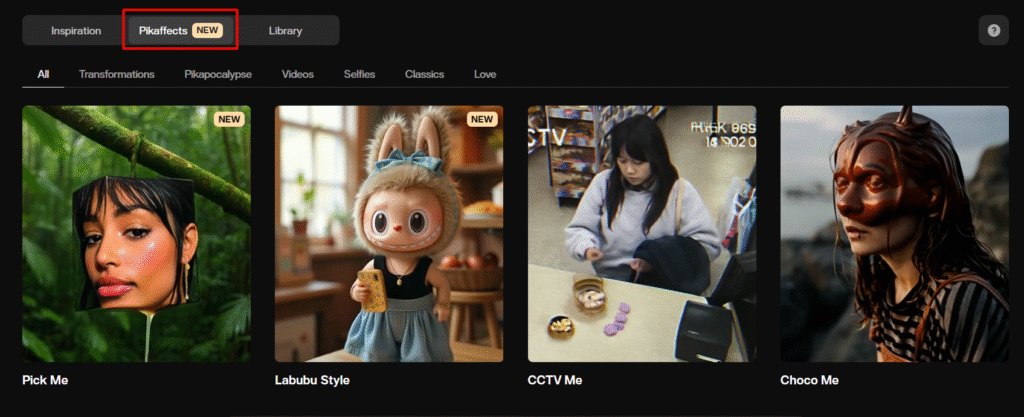This screenshot has width=1024, height=417.
Task: Open the Pick Me effect thumbnail
Action: point(136,234)
